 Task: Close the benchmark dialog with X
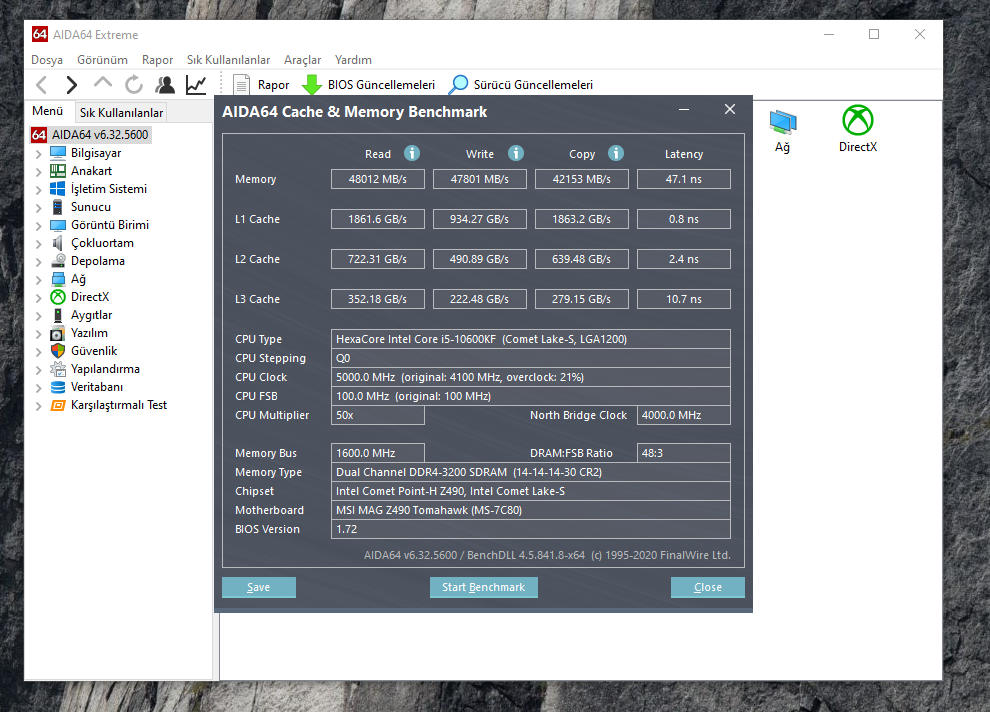pos(730,109)
